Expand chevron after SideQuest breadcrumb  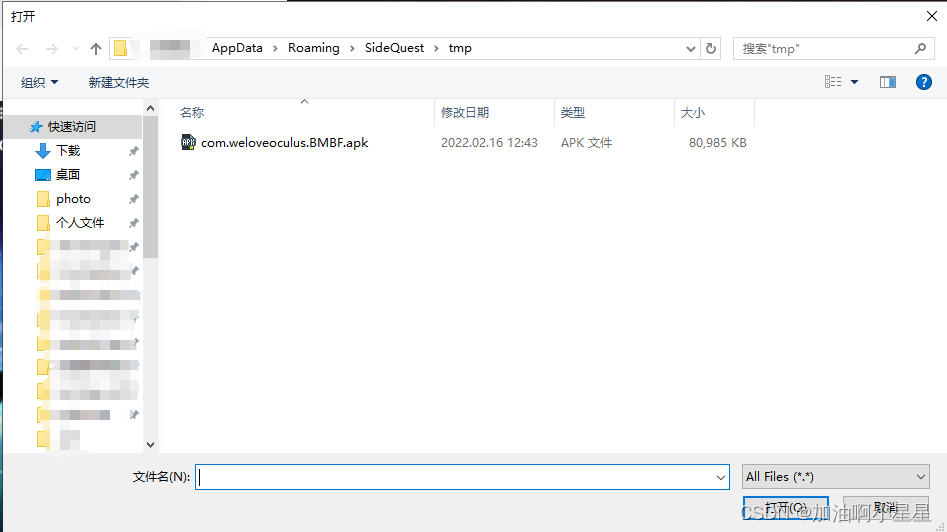(436, 48)
